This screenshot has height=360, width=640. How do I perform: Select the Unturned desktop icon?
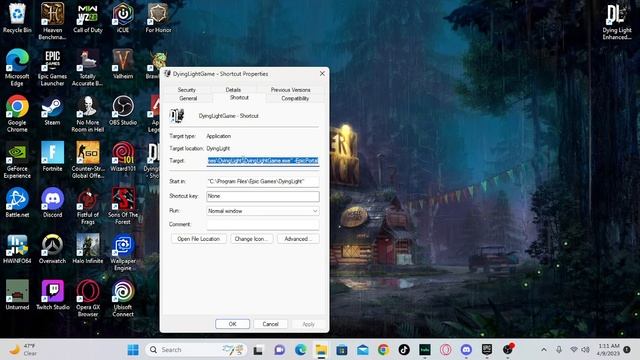point(17,295)
